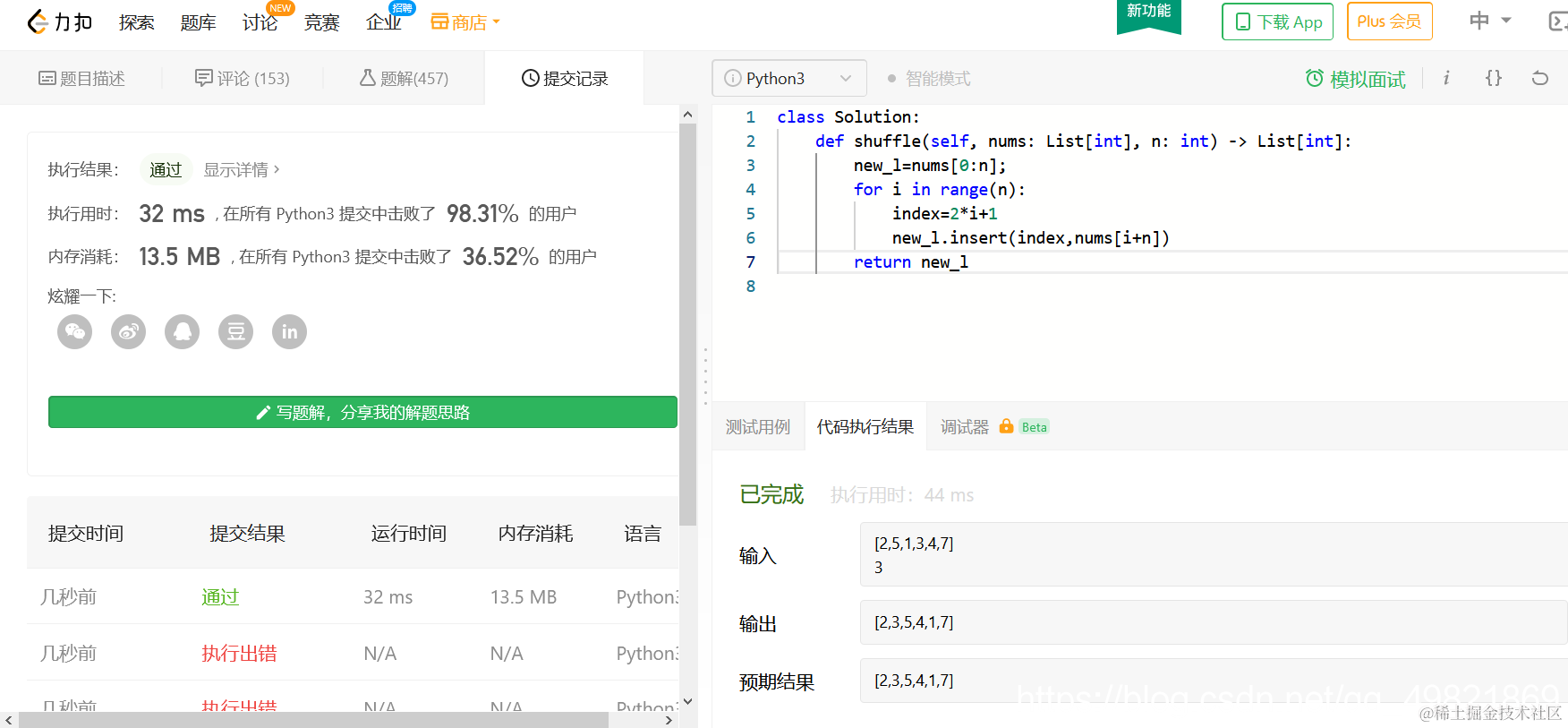Click the 提交时间 column header
Viewport: 1568px width, 728px height.
(x=86, y=534)
